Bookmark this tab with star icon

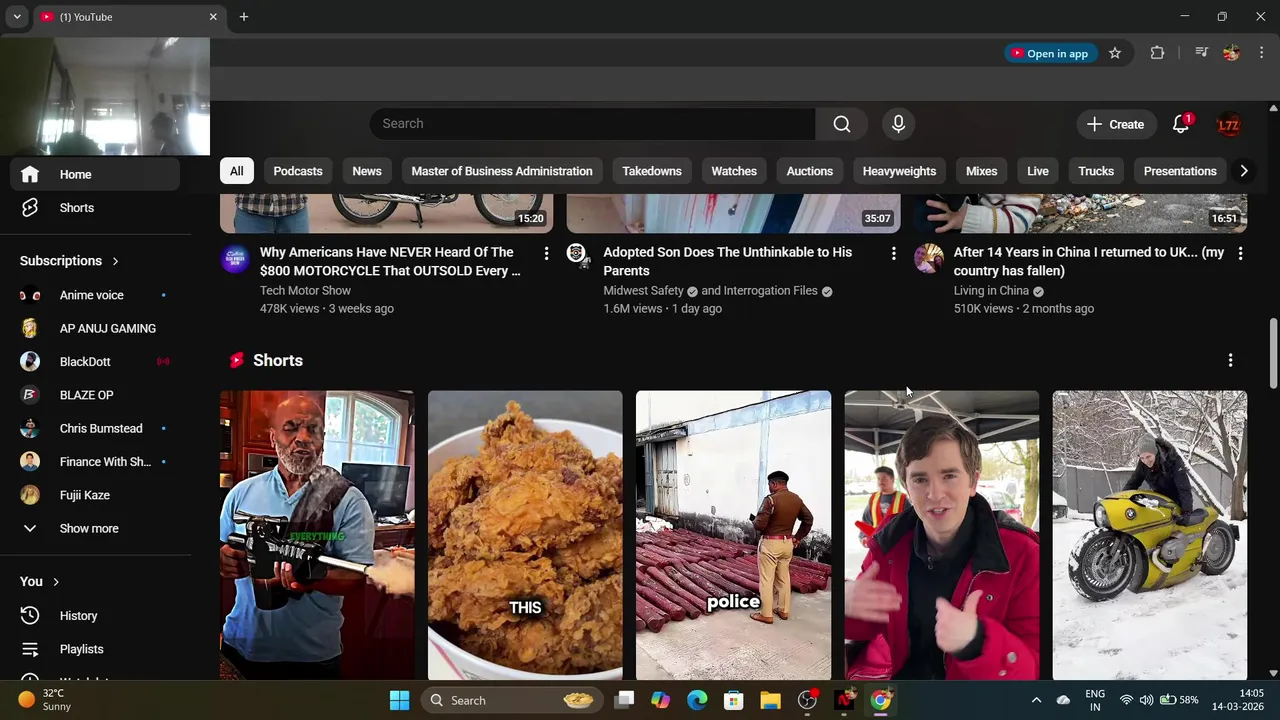tap(1115, 53)
